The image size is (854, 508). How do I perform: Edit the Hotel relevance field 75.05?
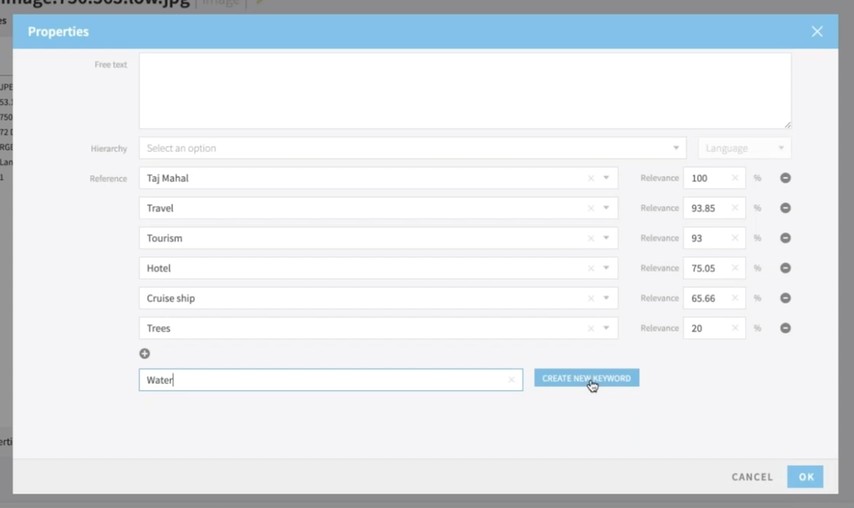pyautogui.click(x=714, y=268)
